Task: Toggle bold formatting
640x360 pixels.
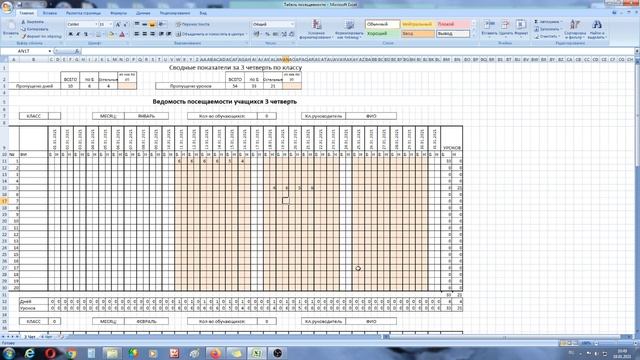Action: point(70,34)
